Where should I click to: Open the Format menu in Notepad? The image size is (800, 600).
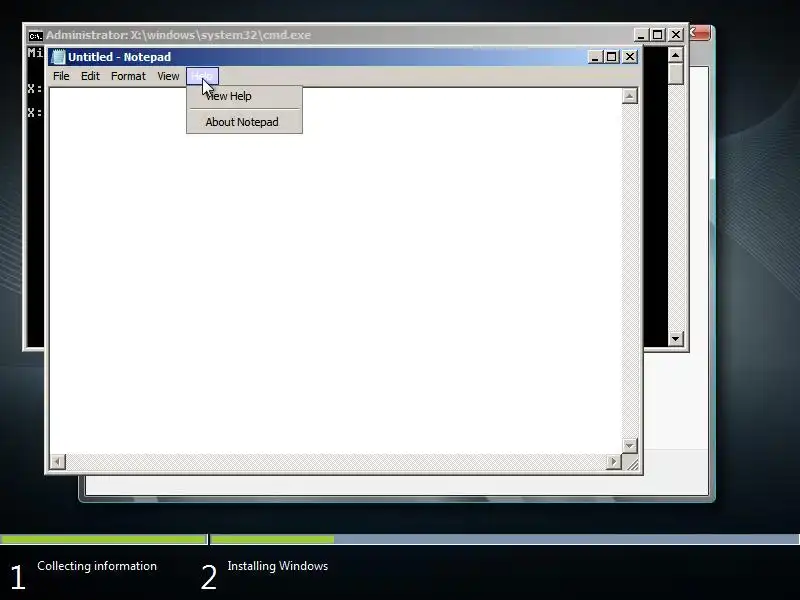tap(128, 76)
